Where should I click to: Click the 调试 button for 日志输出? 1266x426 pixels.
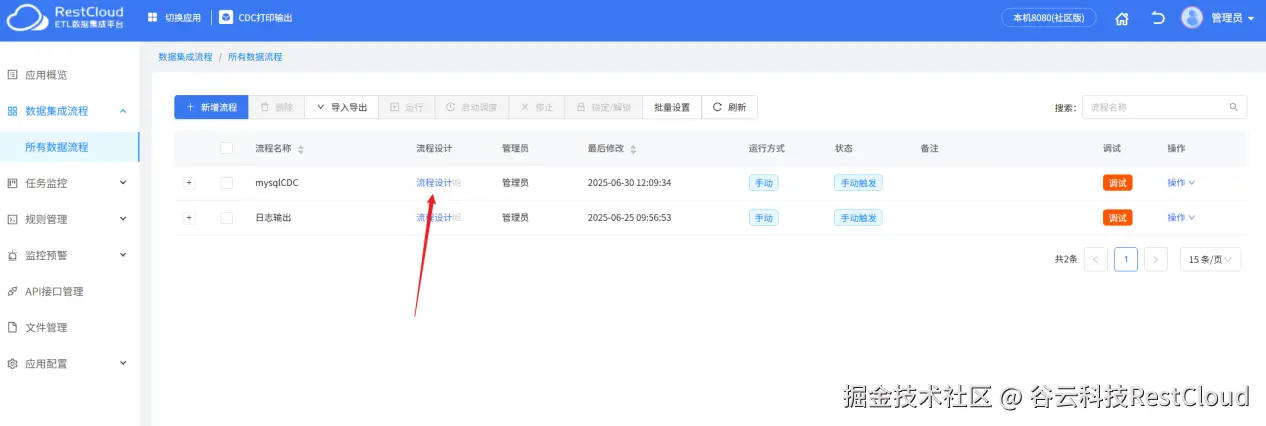[1117, 217]
